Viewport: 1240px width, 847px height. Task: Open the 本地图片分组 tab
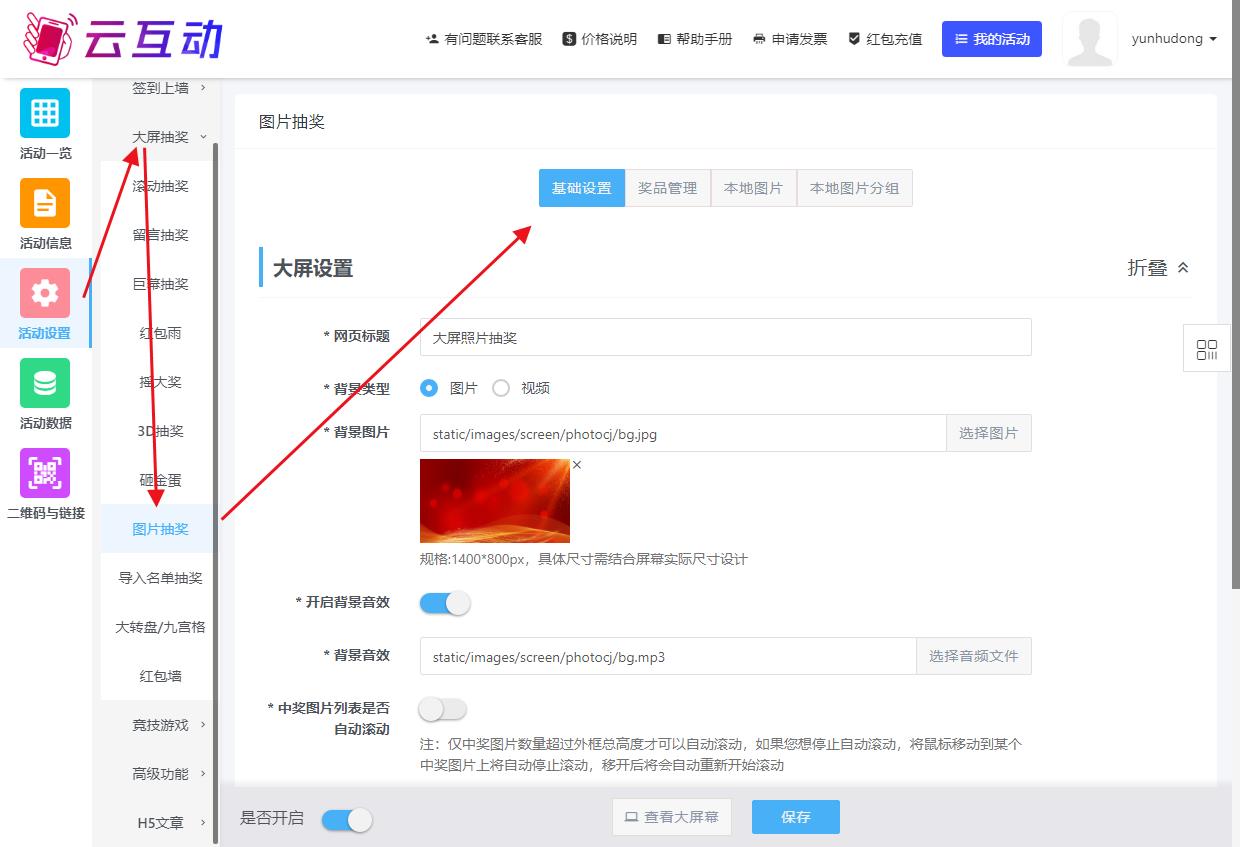click(x=854, y=188)
